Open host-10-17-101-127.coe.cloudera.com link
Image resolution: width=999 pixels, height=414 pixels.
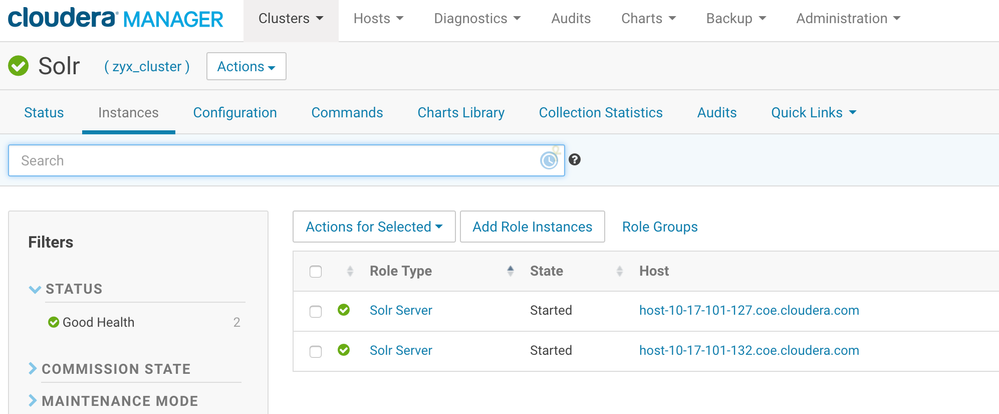pyautogui.click(x=749, y=311)
